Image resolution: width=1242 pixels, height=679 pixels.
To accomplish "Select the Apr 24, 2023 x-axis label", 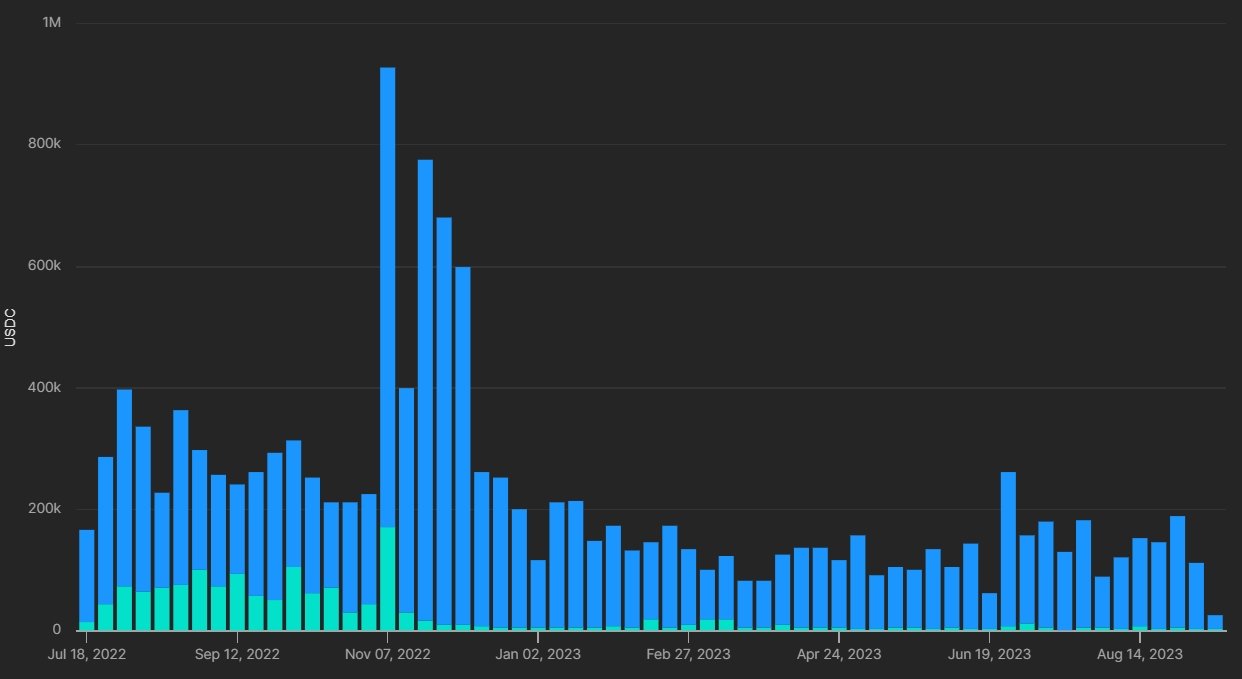I will point(838,655).
